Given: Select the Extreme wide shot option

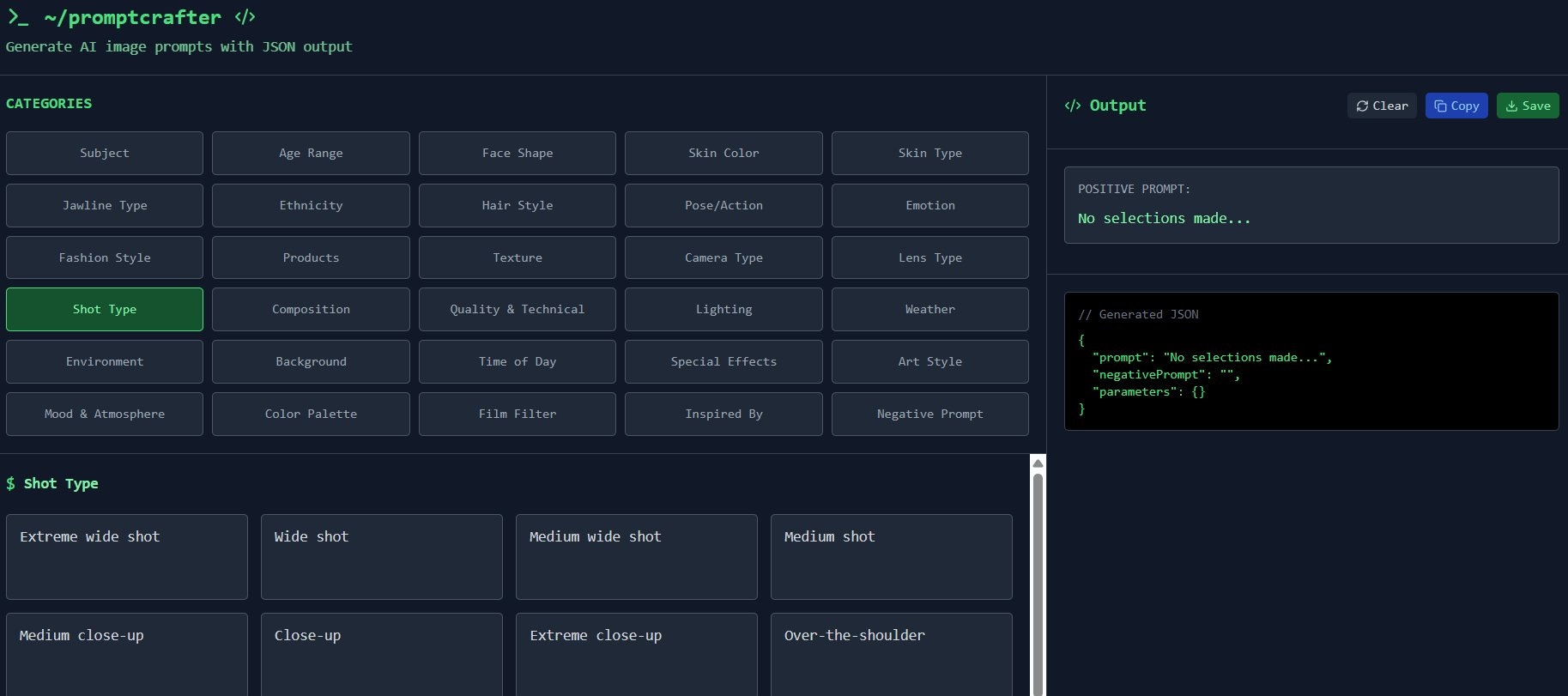Looking at the screenshot, I should click(x=127, y=557).
